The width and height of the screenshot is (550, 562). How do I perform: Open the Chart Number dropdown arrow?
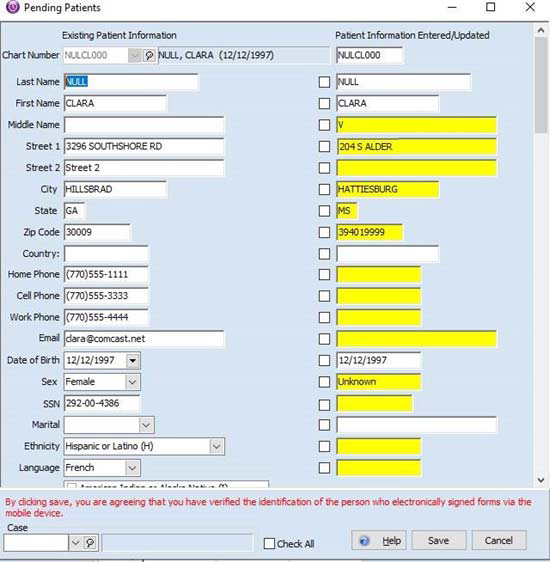pyautogui.click(x=134, y=56)
